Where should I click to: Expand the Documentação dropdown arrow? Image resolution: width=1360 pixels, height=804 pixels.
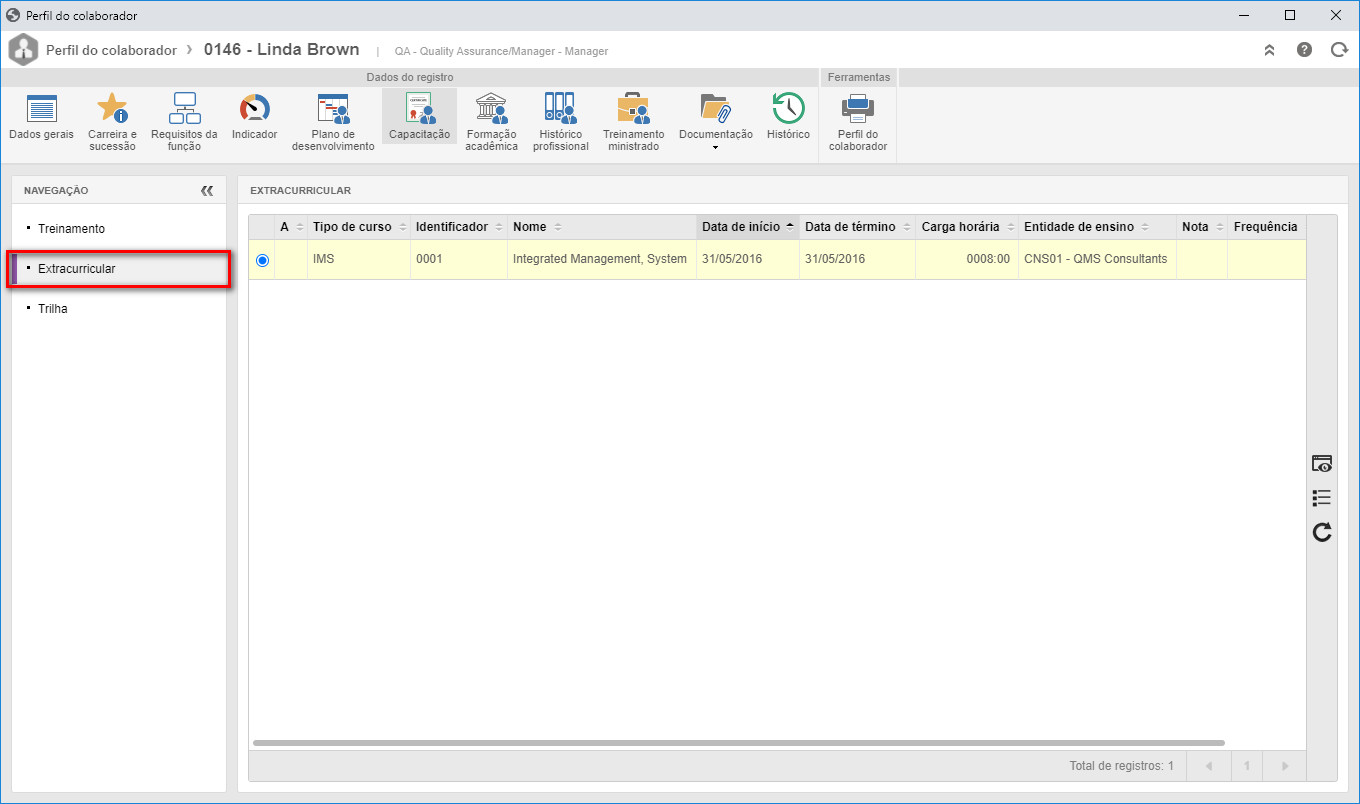coord(715,148)
